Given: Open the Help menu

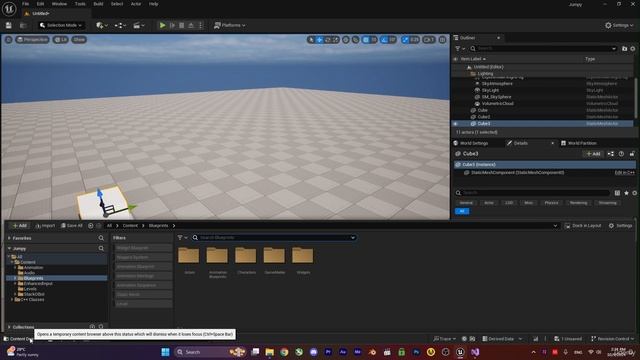Looking at the screenshot, I should click(153, 4).
